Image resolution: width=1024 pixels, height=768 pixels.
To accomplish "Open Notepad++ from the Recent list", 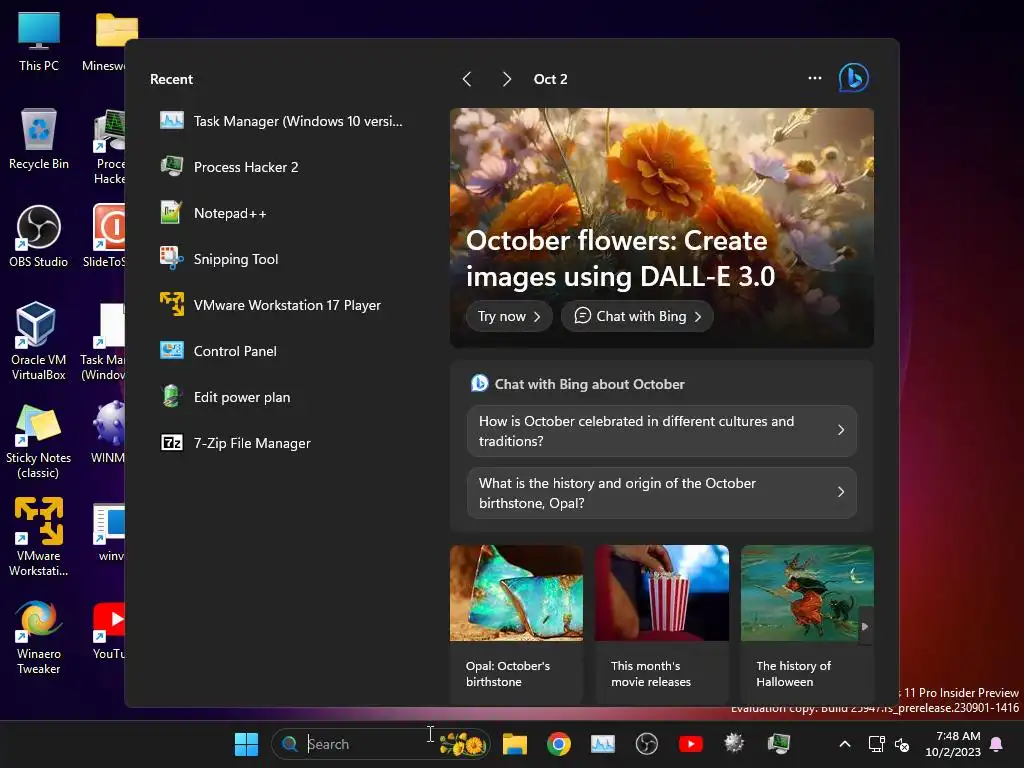I will [281, 213].
